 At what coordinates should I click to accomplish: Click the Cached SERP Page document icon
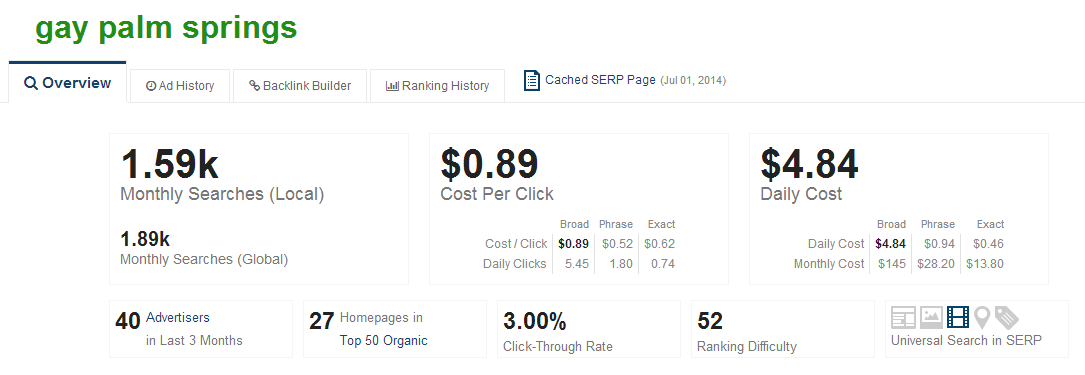coord(531,80)
